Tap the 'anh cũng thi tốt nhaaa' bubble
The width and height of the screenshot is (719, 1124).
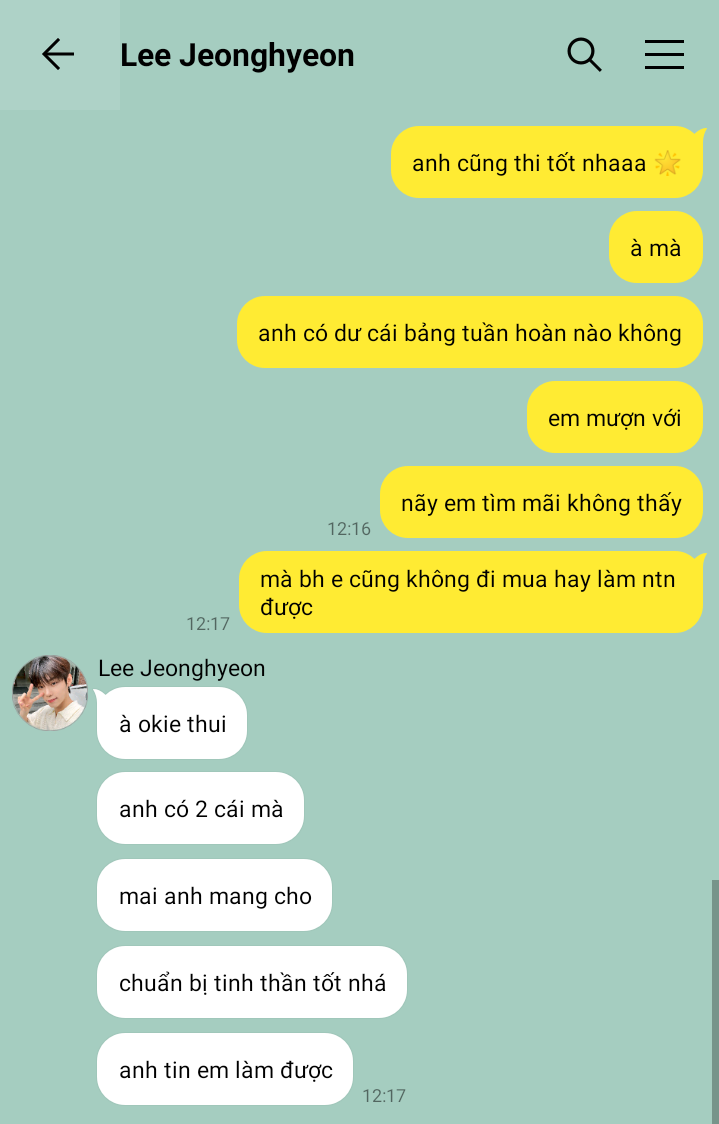point(546,163)
